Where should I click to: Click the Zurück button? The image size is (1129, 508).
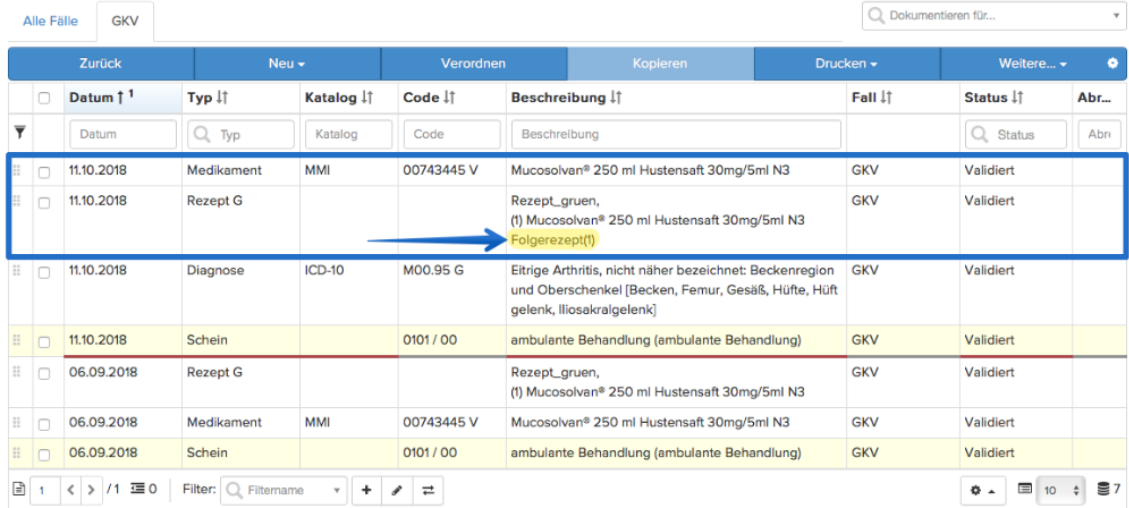point(101,63)
